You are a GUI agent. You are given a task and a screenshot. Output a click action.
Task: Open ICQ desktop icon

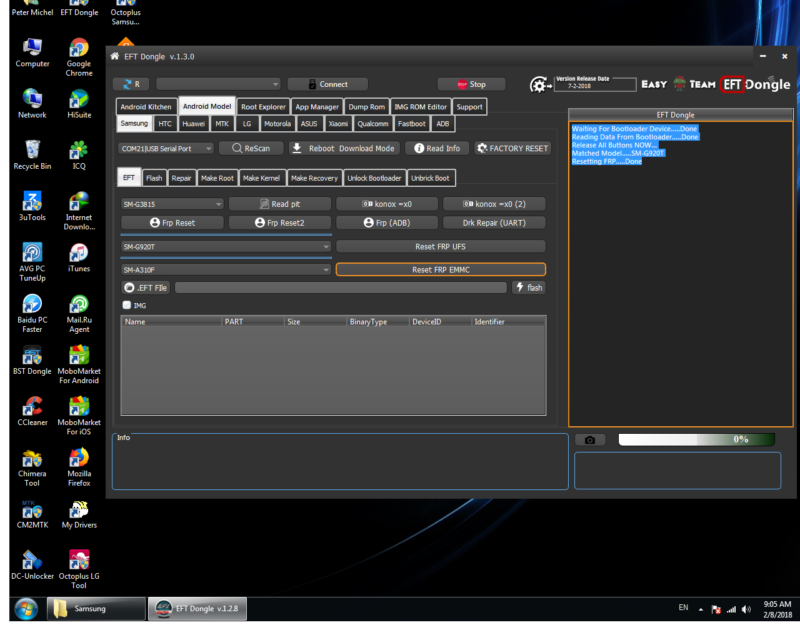point(79,155)
